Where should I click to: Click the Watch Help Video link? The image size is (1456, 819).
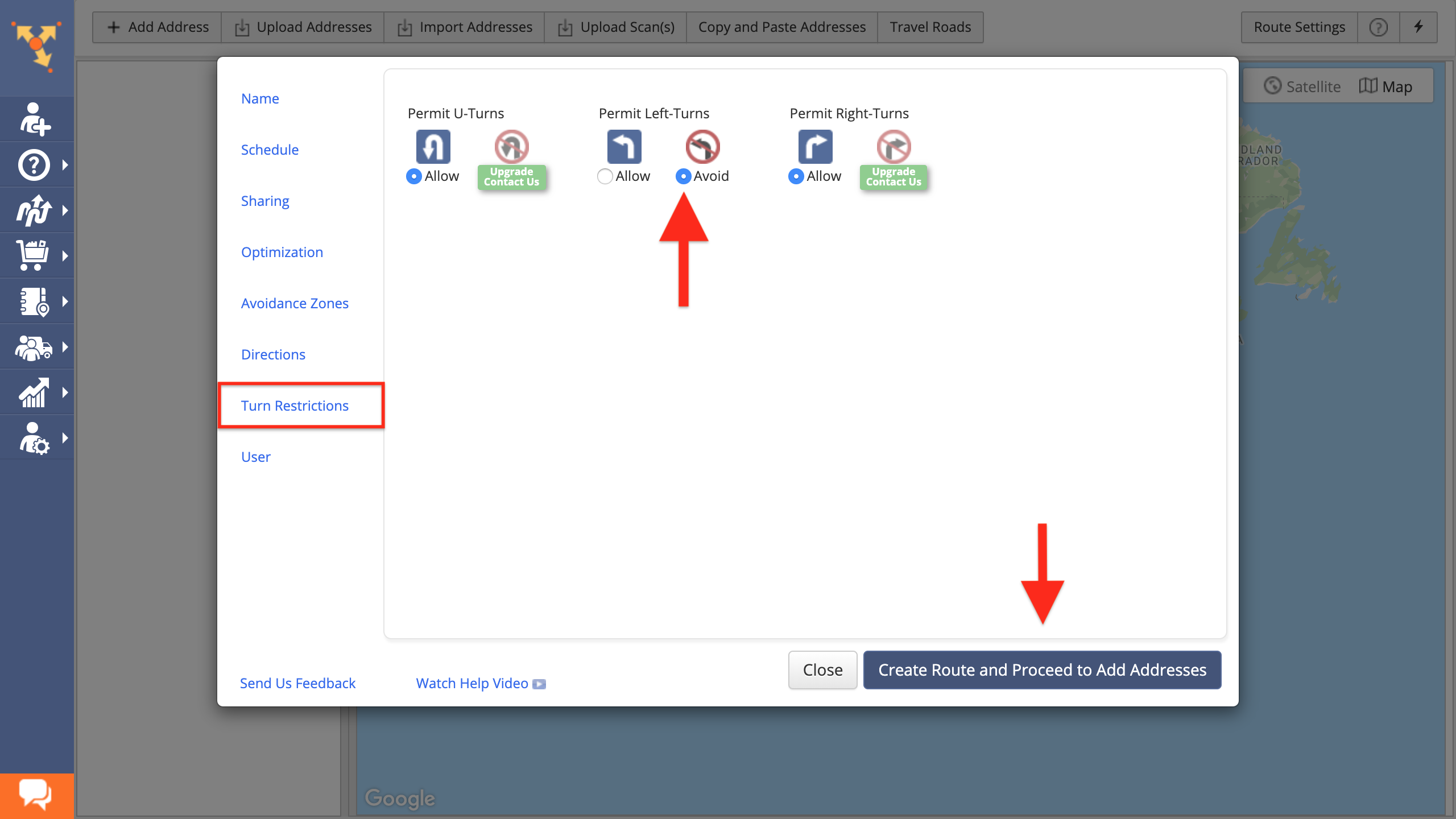pyautogui.click(x=482, y=683)
